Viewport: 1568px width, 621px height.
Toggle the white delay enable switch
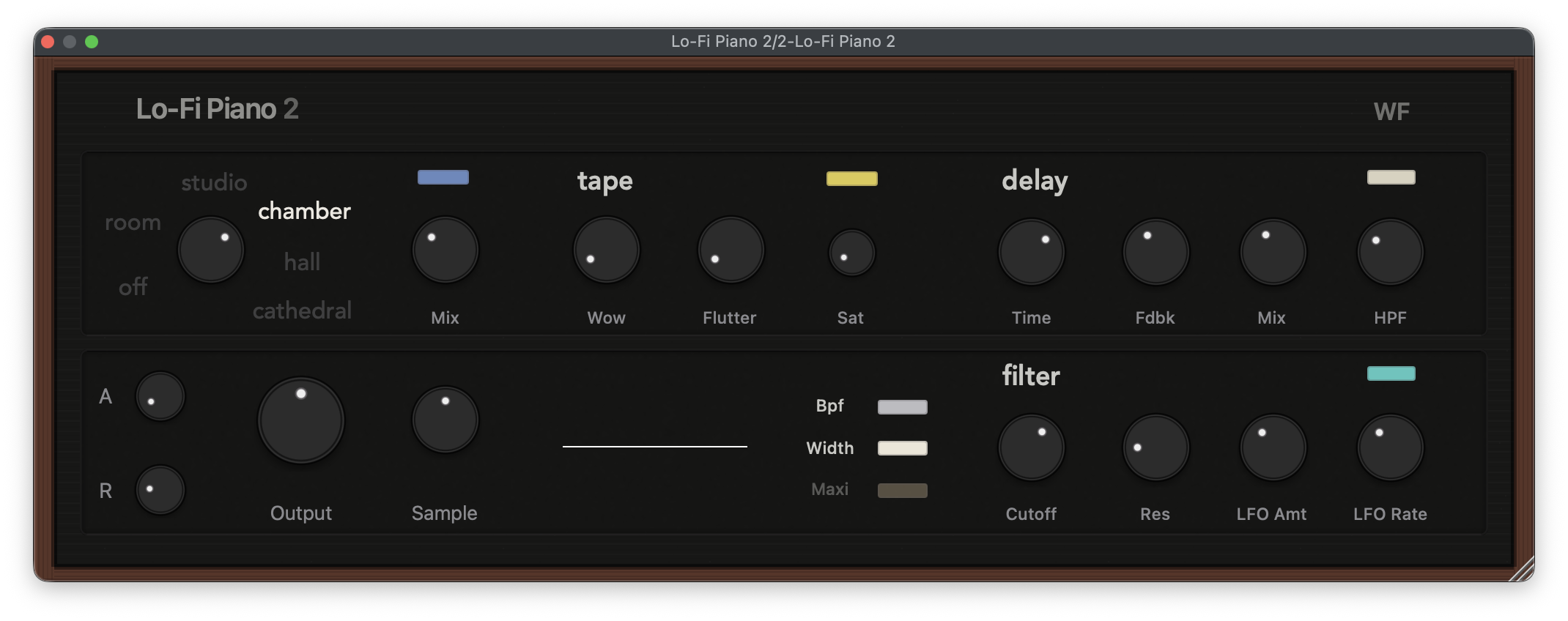(1391, 177)
